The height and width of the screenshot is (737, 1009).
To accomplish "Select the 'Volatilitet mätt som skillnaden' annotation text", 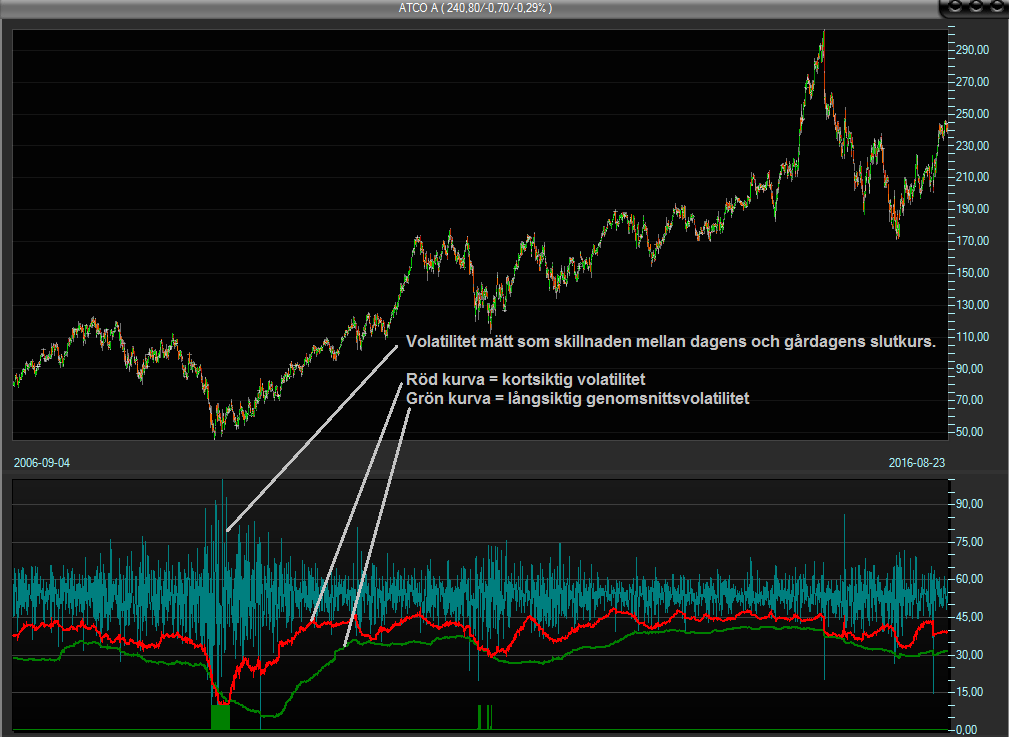I will (670, 342).
